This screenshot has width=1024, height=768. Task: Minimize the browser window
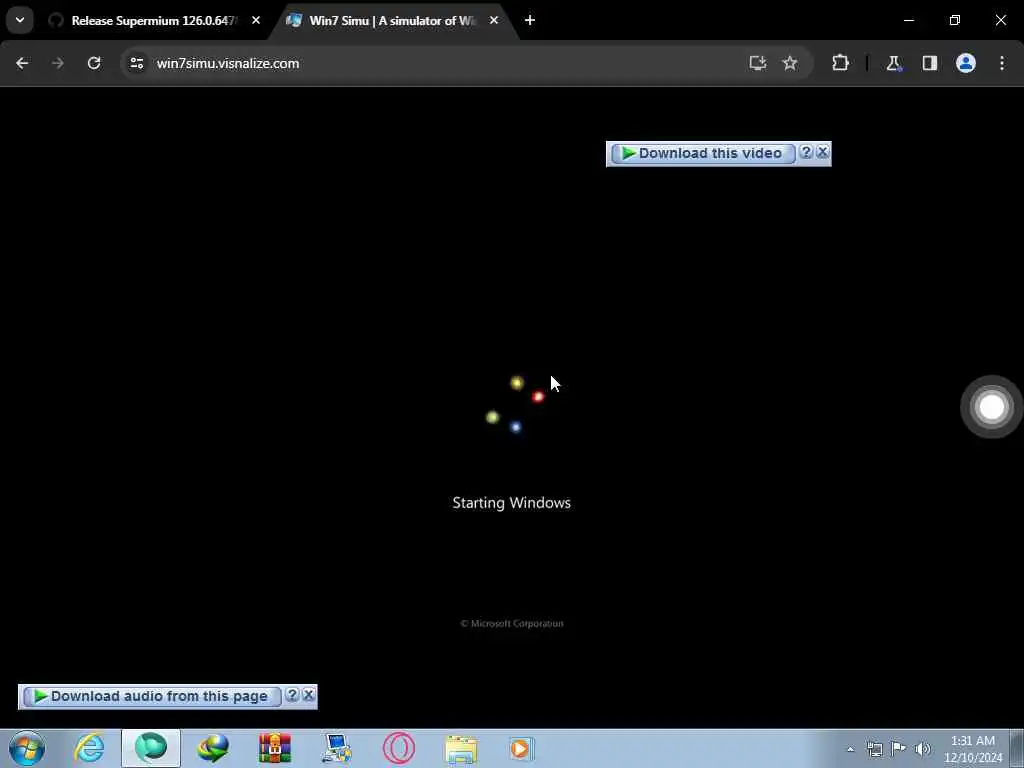tap(909, 20)
